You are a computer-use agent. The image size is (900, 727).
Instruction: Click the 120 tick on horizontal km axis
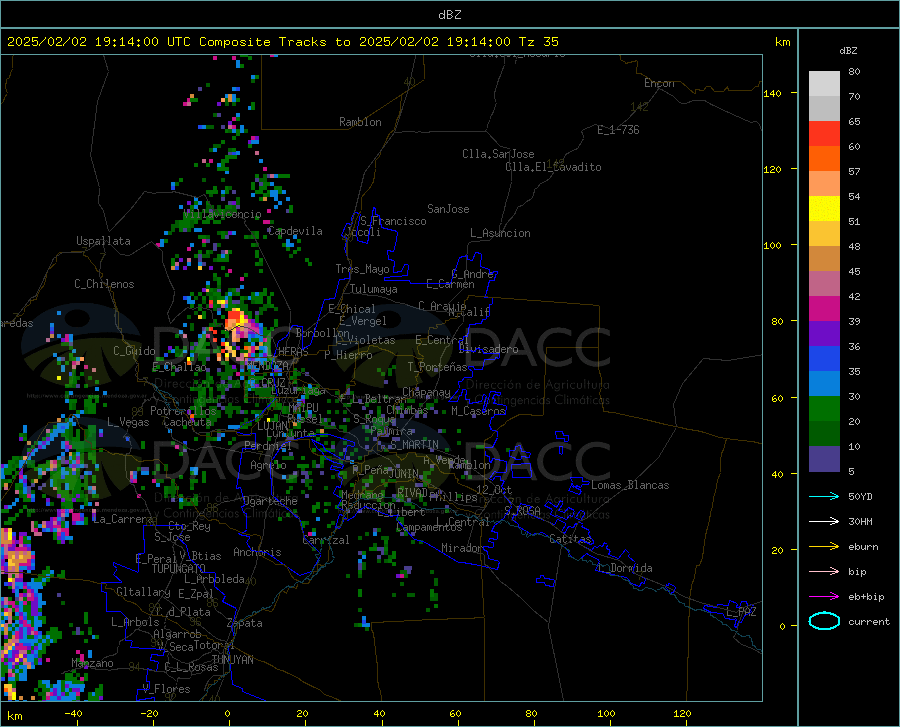[x=682, y=714]
